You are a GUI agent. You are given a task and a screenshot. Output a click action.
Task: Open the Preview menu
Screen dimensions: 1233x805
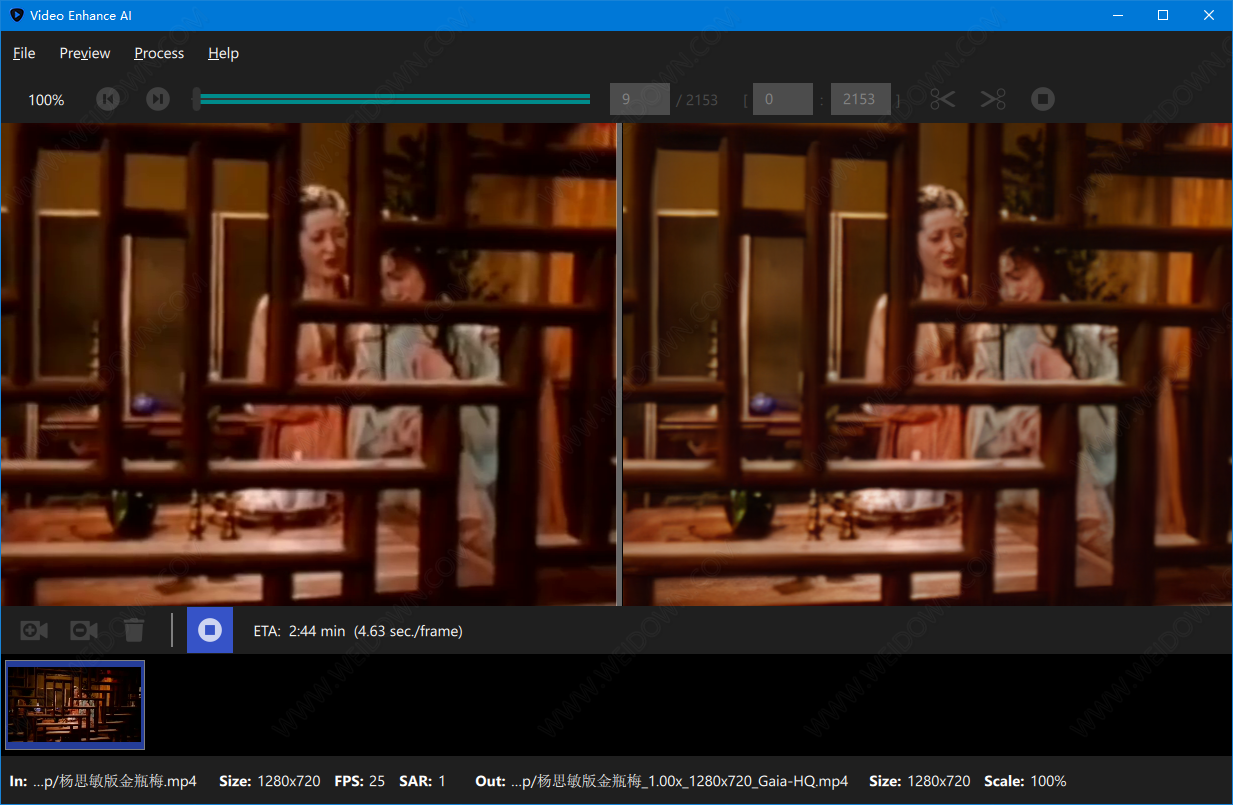(x=85, y=53)
